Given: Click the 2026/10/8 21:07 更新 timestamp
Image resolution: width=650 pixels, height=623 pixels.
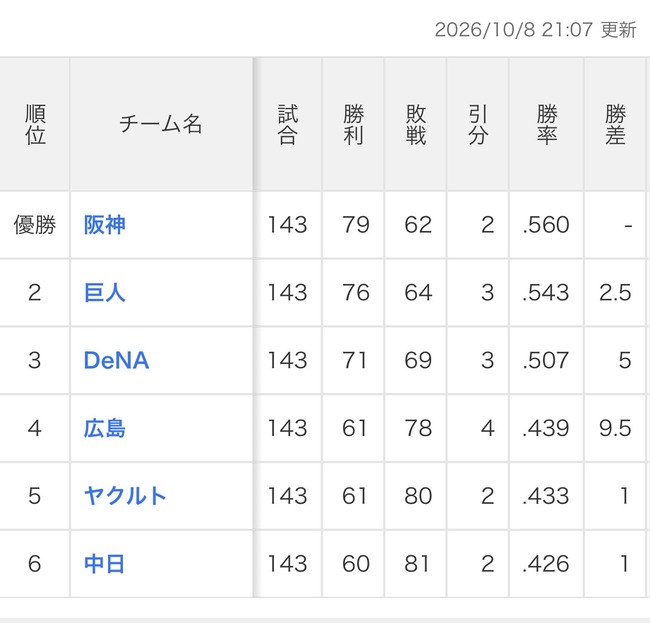Looking at the screenshot, I should (x=535, y=30).
